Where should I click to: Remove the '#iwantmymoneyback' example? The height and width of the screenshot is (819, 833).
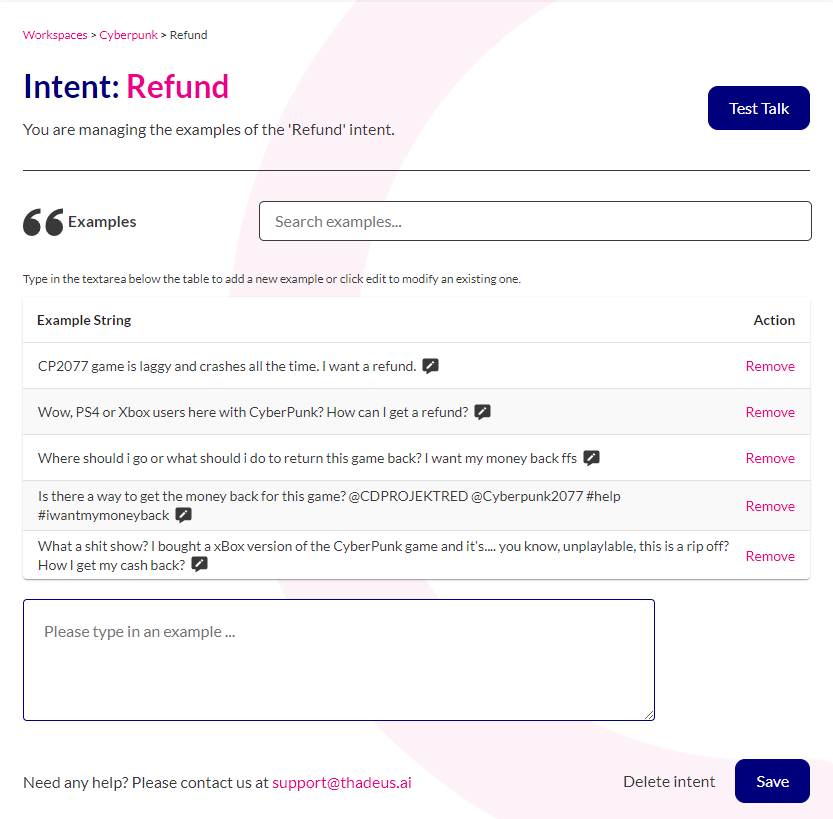[x=770, y=506]
